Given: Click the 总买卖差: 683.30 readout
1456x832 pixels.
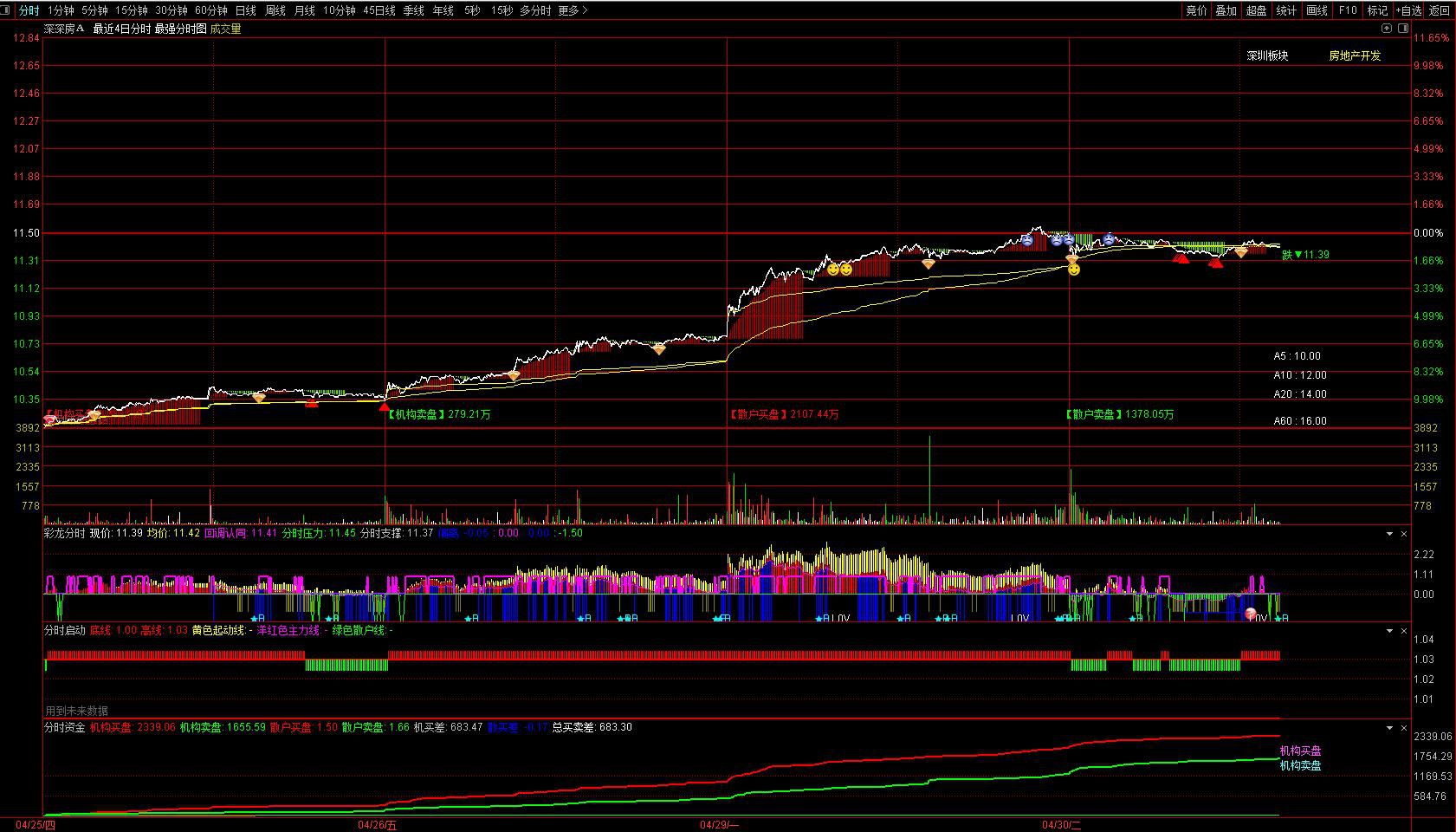Looking at the screenshot, I should coord(592,727).
